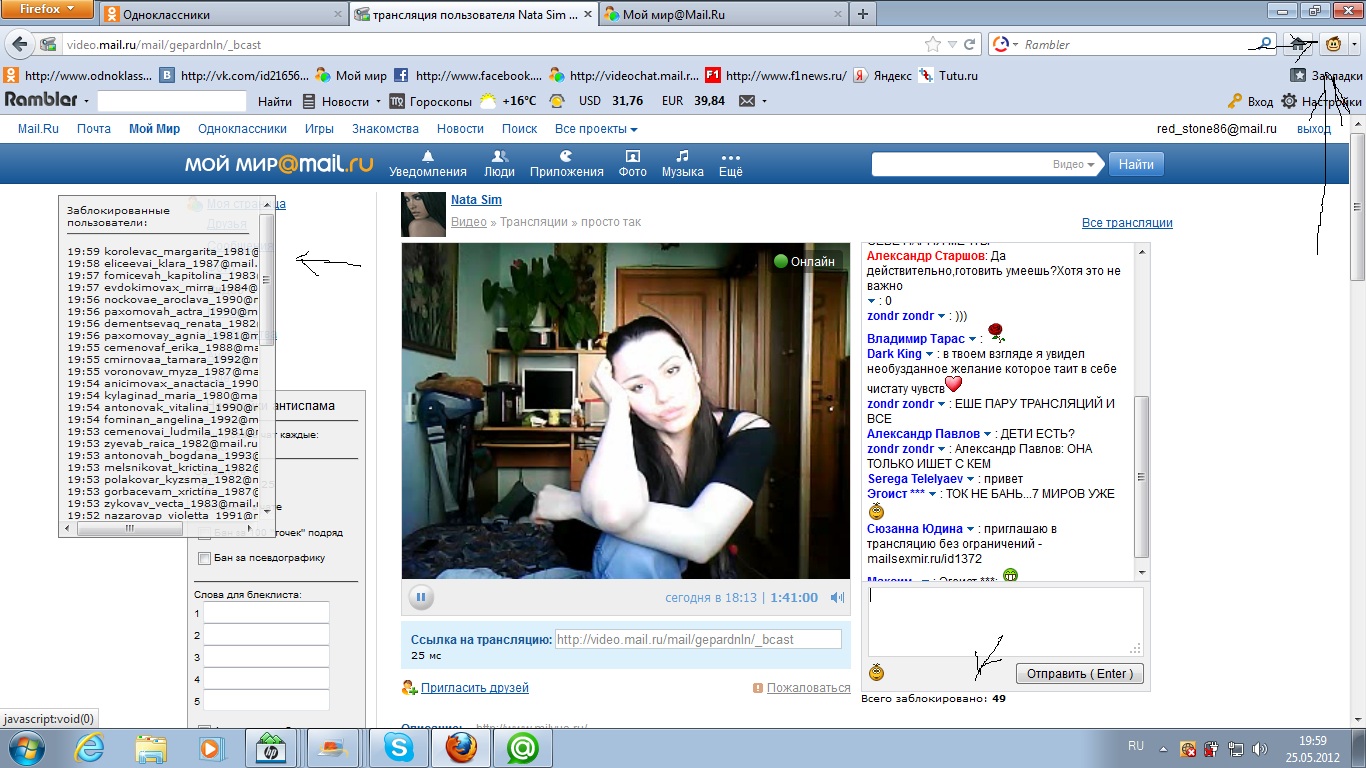Open dropdown next to Владимир Тарас
1366x768 pixels.
click(974, 339)
